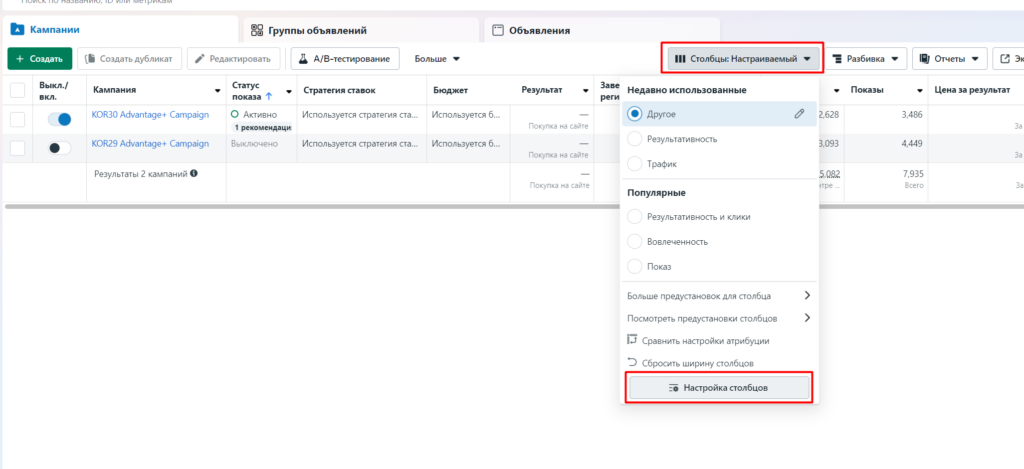The width and height of the screenshot is (1024, 469).
Task: Open the Столбцы: Настраиваемый dropdown
Action: click(x=743, y=59)
